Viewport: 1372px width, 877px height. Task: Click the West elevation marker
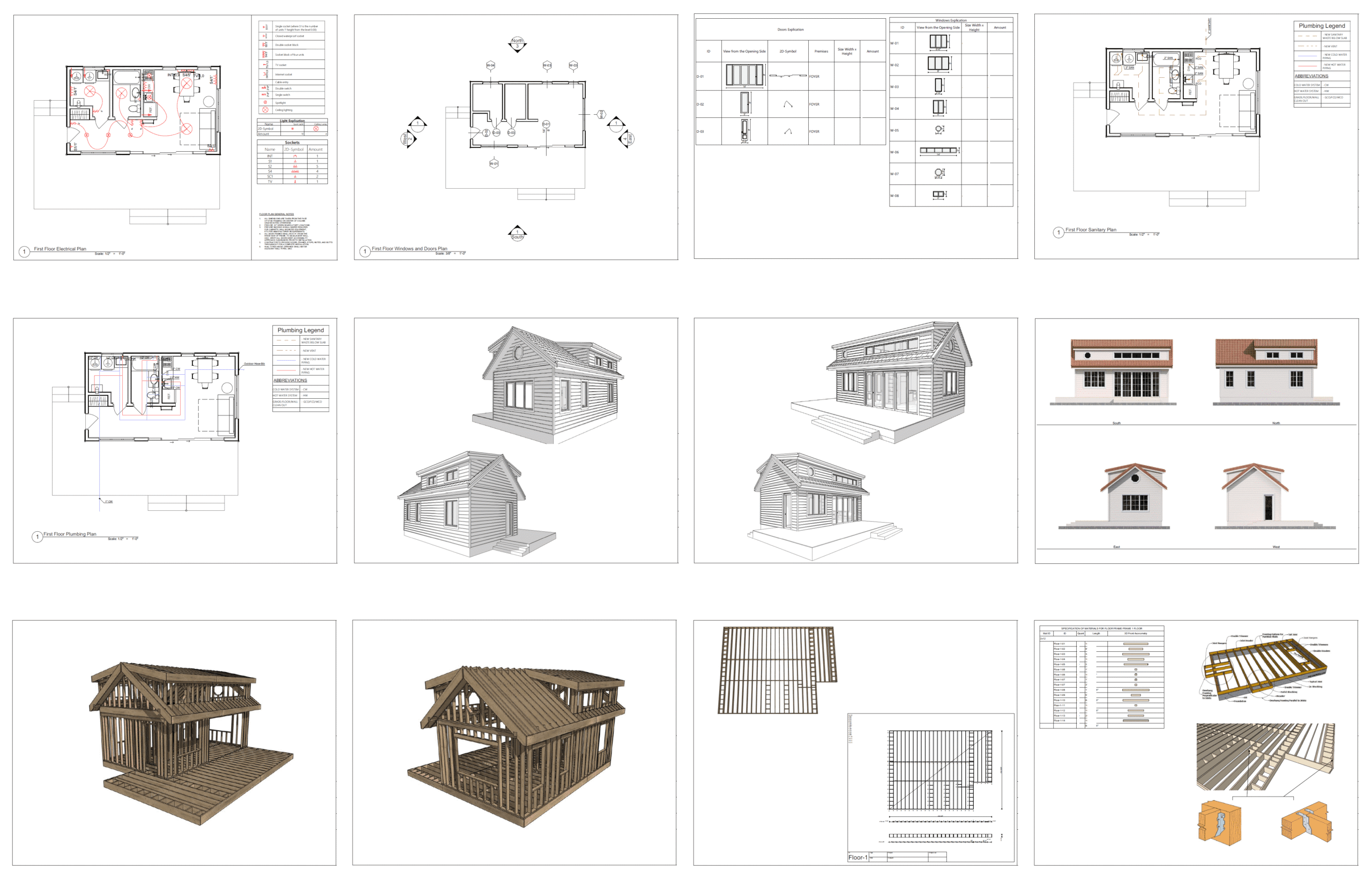[409, 138]
